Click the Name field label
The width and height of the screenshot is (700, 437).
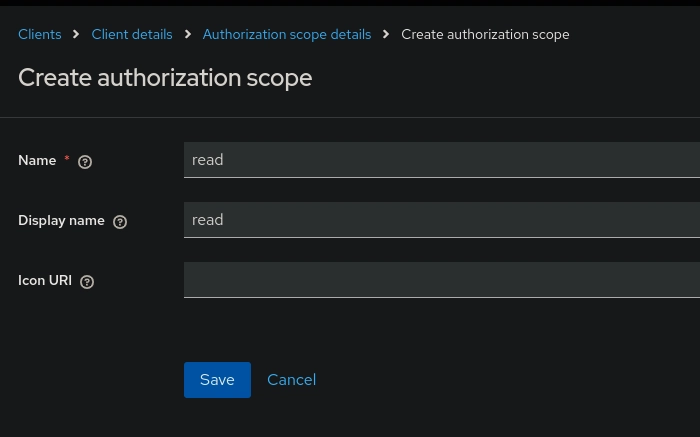tap(37, 160)
